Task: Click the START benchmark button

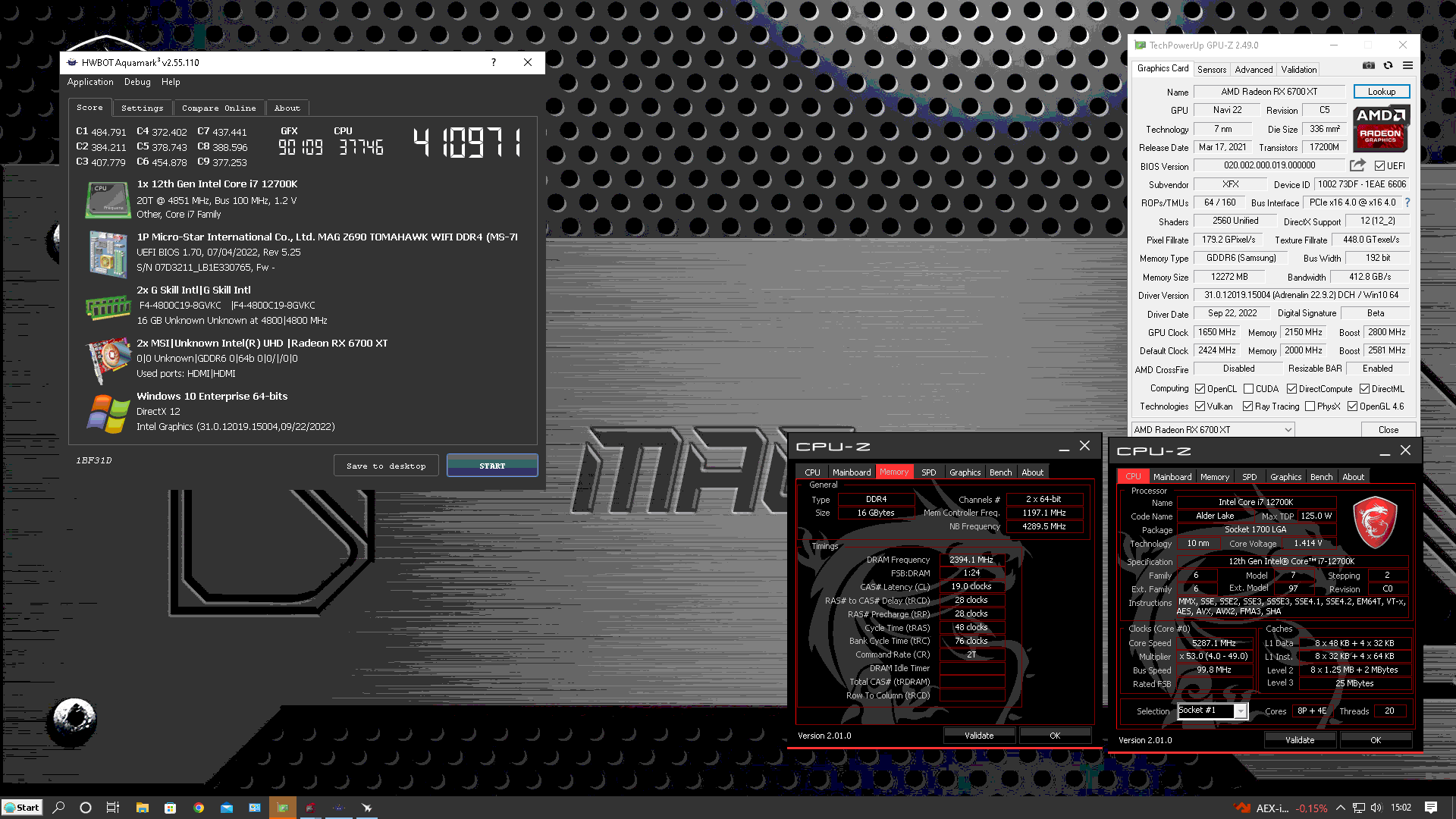Action: [x=492, y=466]
